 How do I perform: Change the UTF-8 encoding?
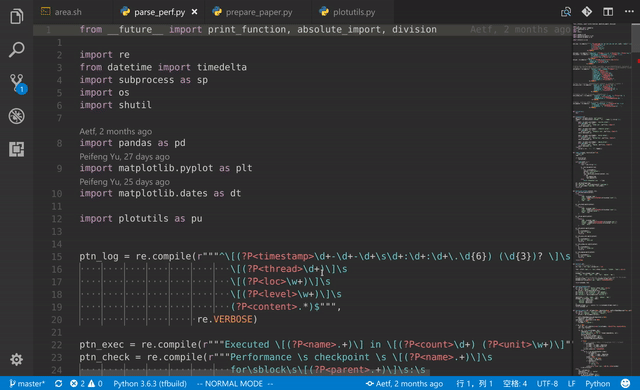coord(547,383)
